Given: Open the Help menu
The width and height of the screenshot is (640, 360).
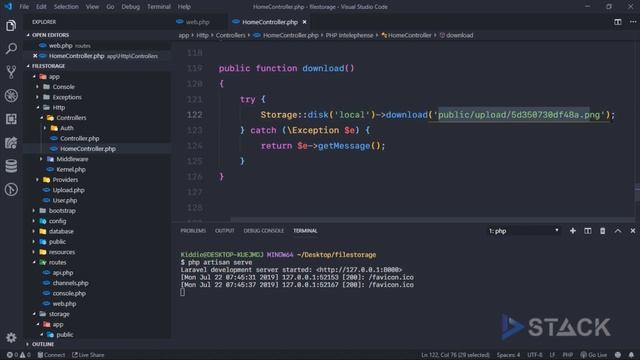Looking at the screenshot, I should click(184, 7).
